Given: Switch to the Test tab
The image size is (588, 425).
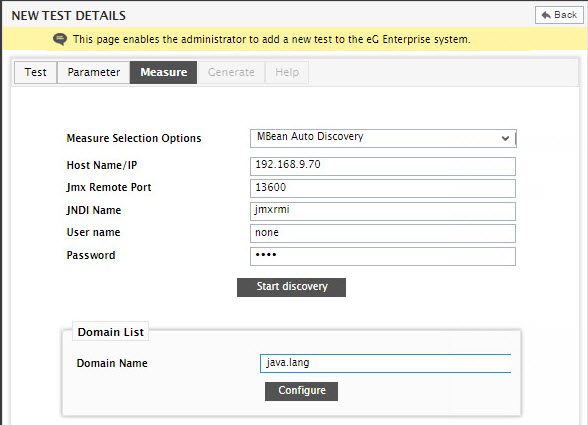Looking at the screenshot, I should point(36,72).
